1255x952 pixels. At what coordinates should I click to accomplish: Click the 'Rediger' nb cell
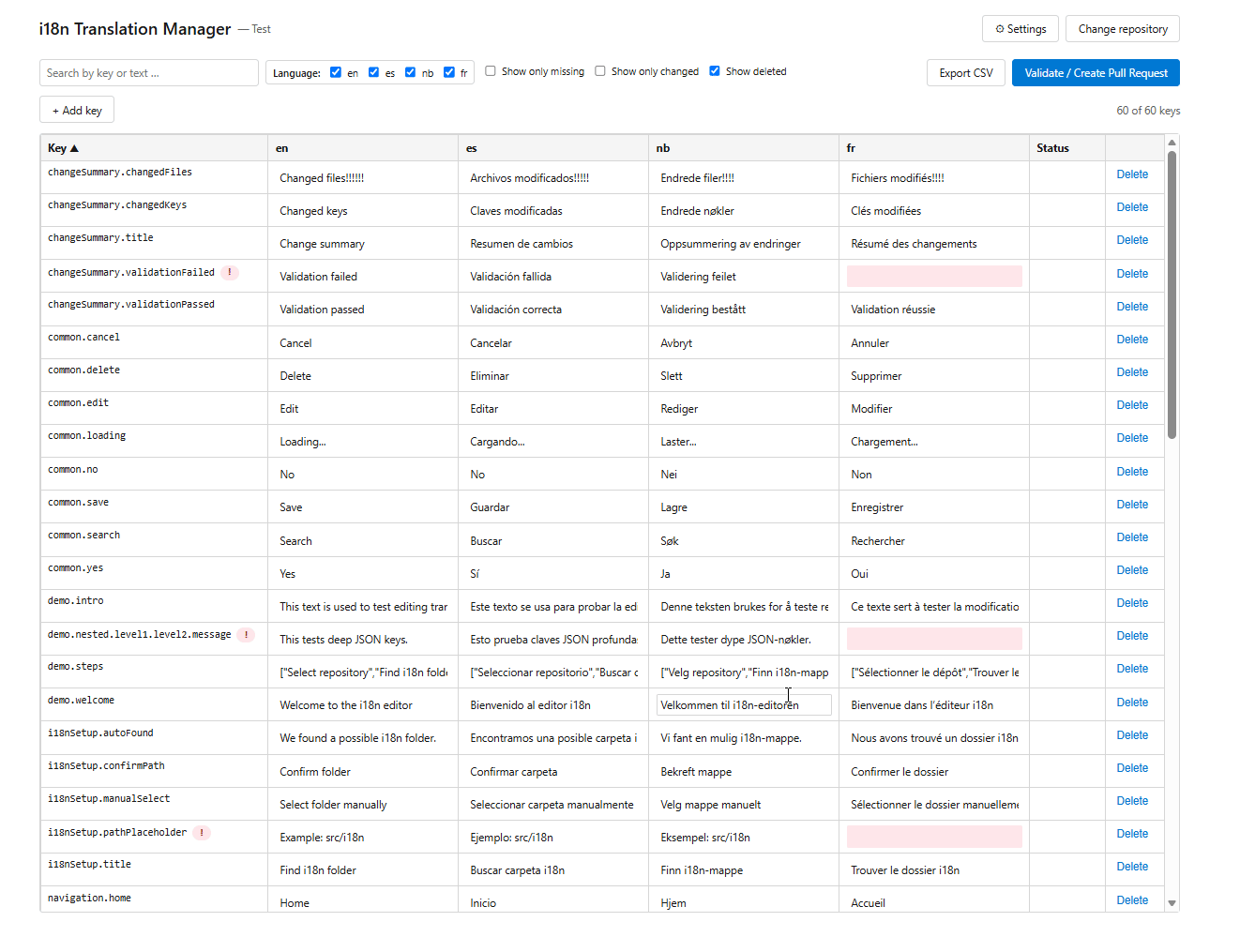[744, 408]
